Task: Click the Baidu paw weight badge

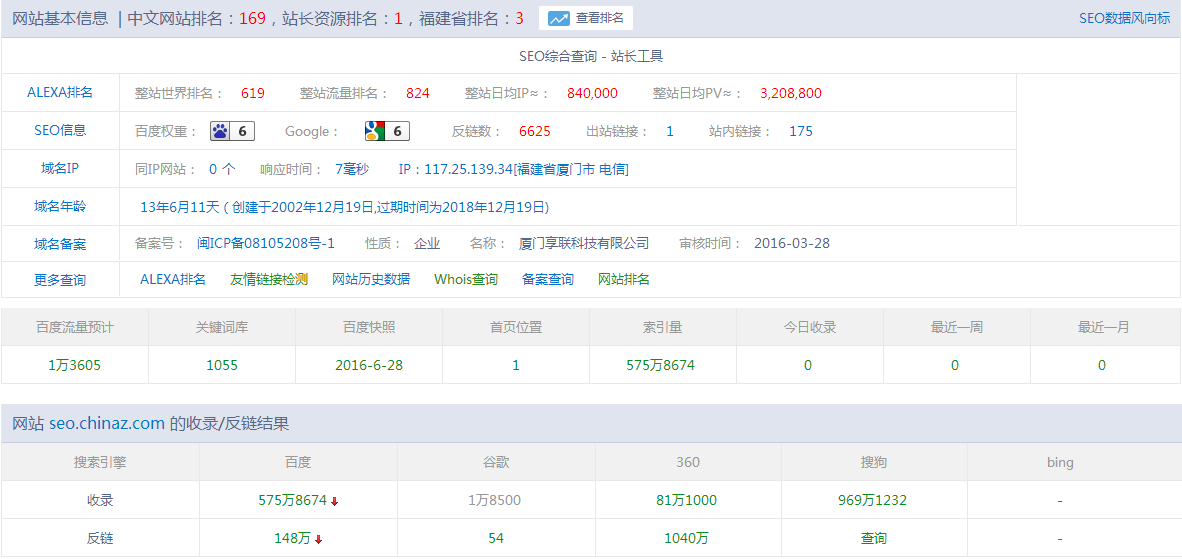Action: coord(232,131)
